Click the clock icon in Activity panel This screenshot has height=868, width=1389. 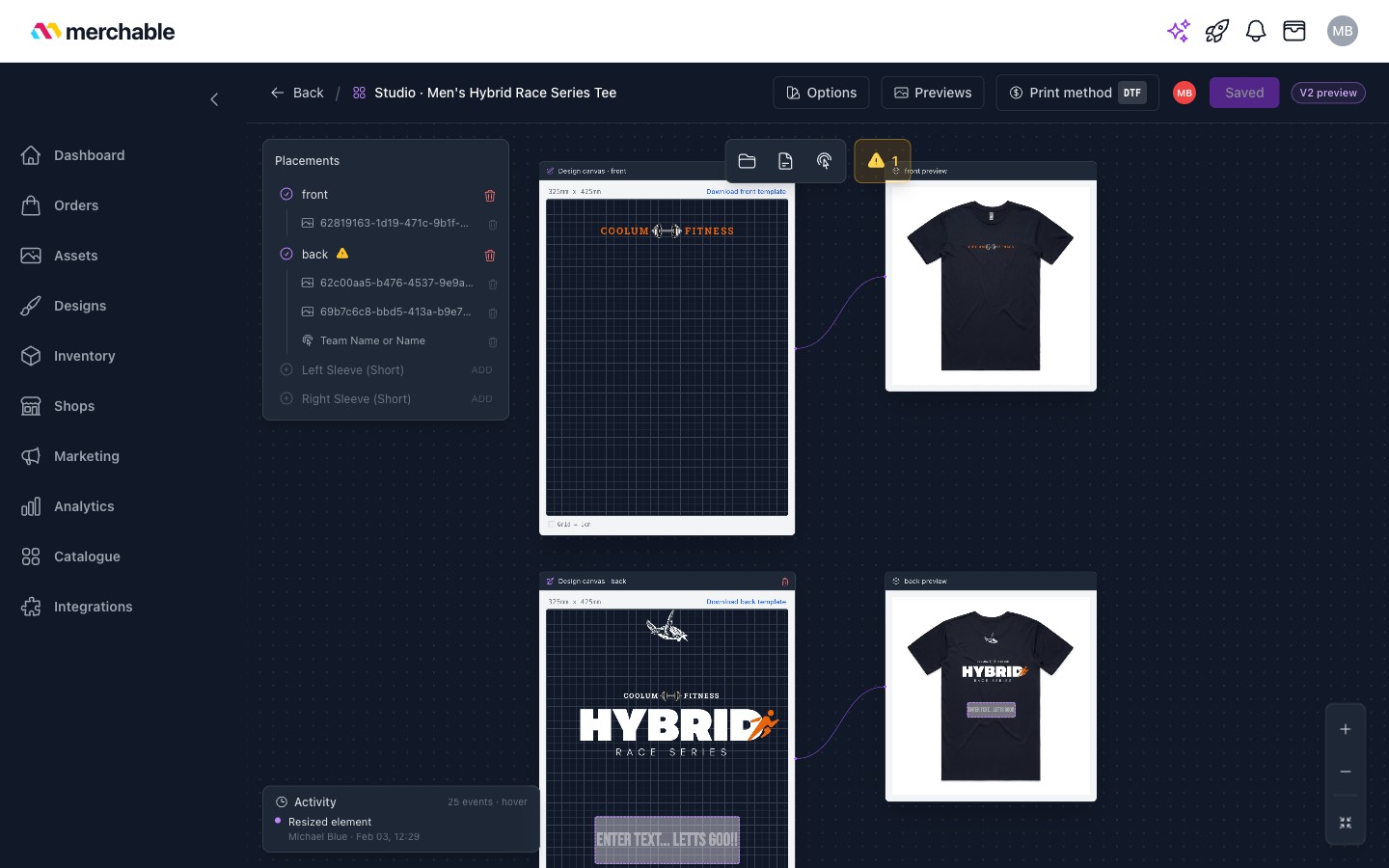pyautogui.click(x=282, y=801)
